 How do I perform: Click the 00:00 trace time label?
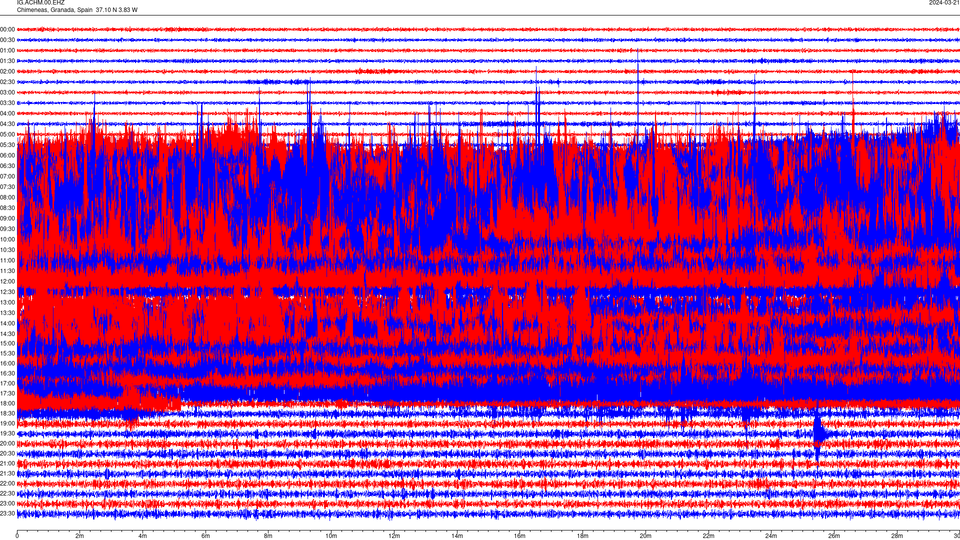coord(8,29)
